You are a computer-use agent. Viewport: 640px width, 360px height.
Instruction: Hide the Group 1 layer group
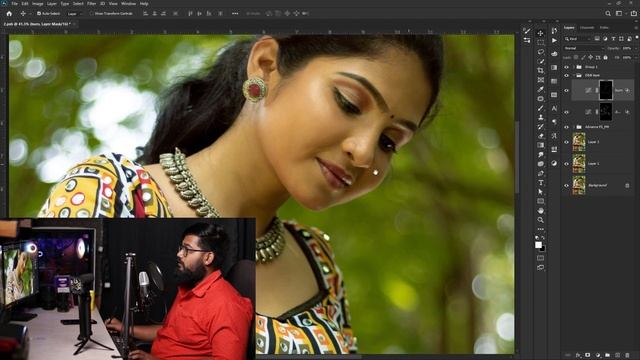click(566, 67)
